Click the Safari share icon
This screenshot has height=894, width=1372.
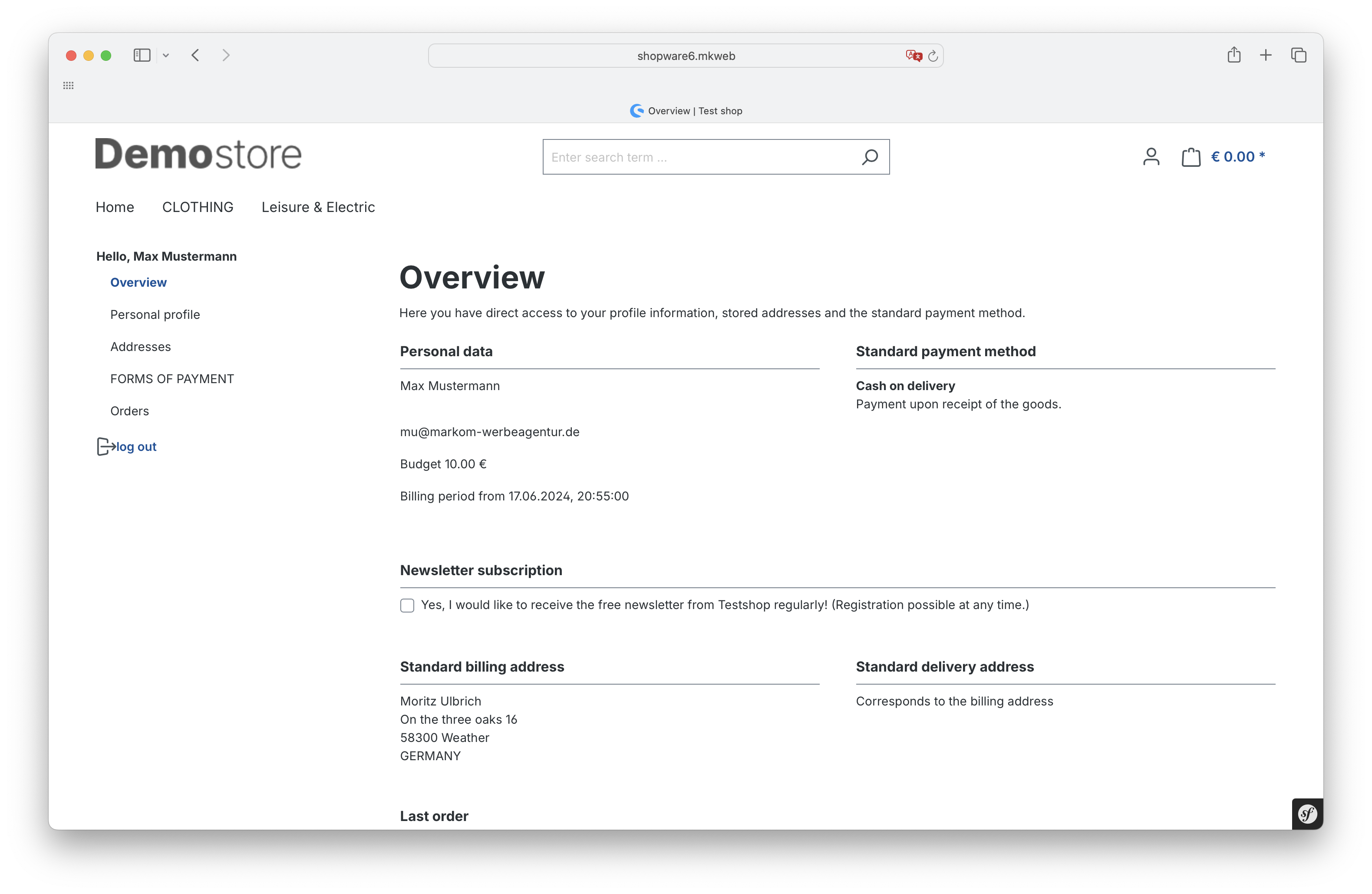click(x=1233, y=55)
